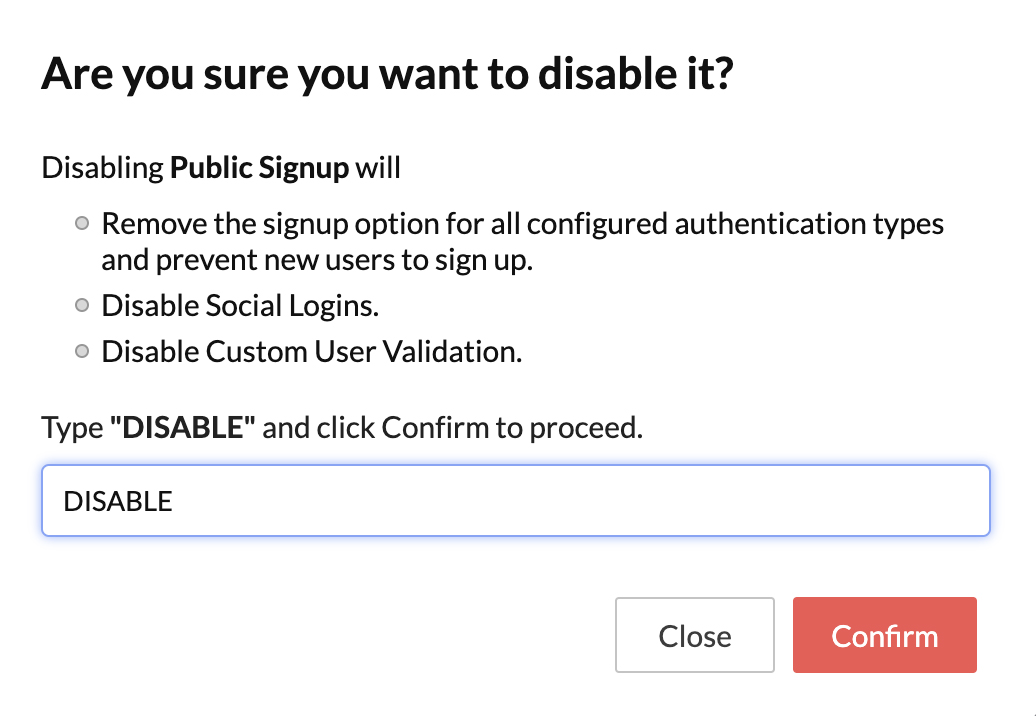This screenshot has width=1036, height=716.
Task: Click the dialog title asking to disable
Action: click(x=387, y=73)
